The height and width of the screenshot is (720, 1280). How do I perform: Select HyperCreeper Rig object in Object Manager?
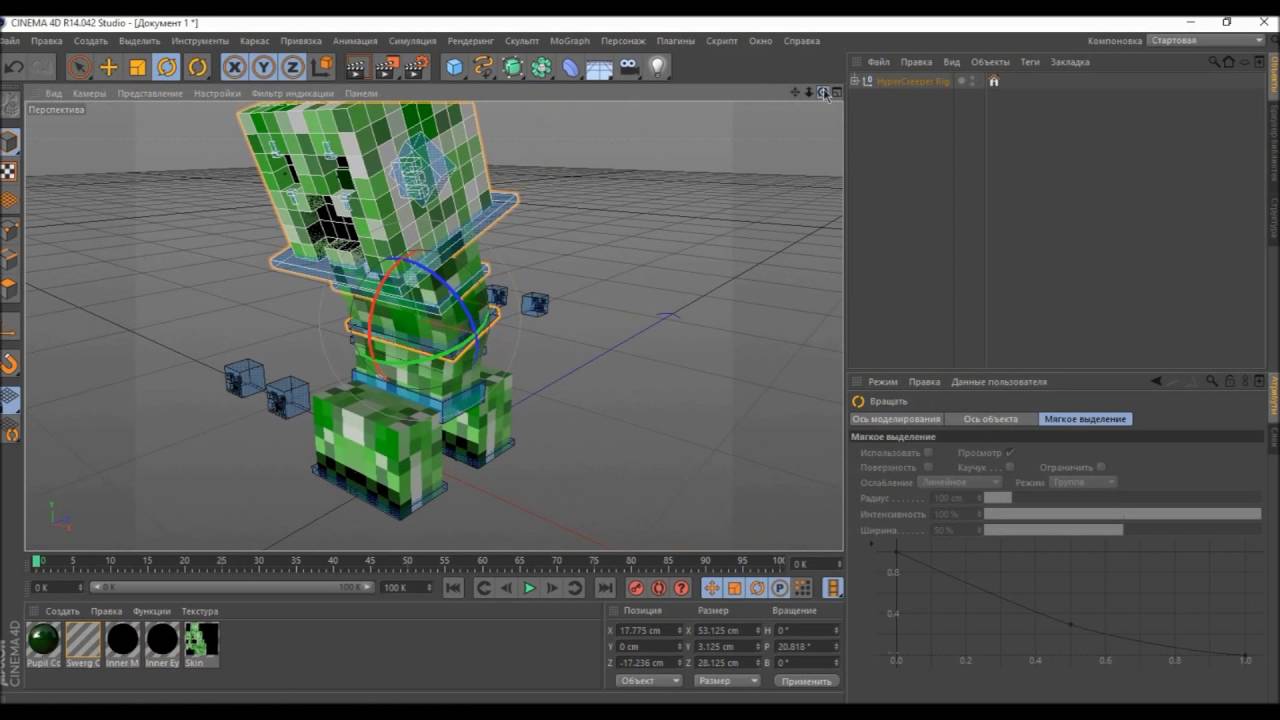[x=913, y=81]
